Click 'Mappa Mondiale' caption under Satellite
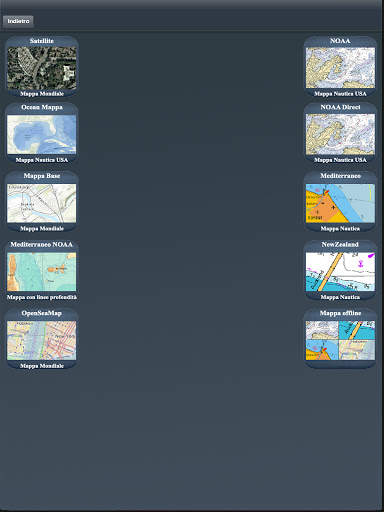 click(x=42, y=94)
